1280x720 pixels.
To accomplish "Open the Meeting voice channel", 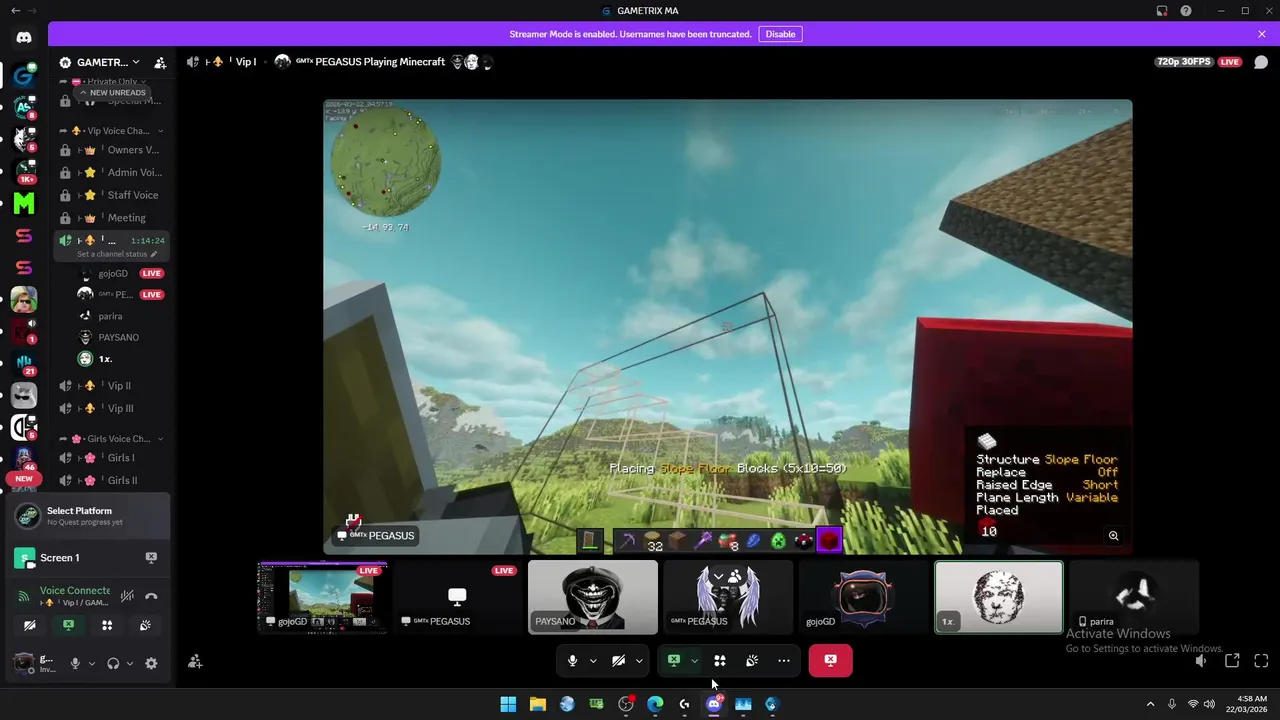I will [111, 218].
